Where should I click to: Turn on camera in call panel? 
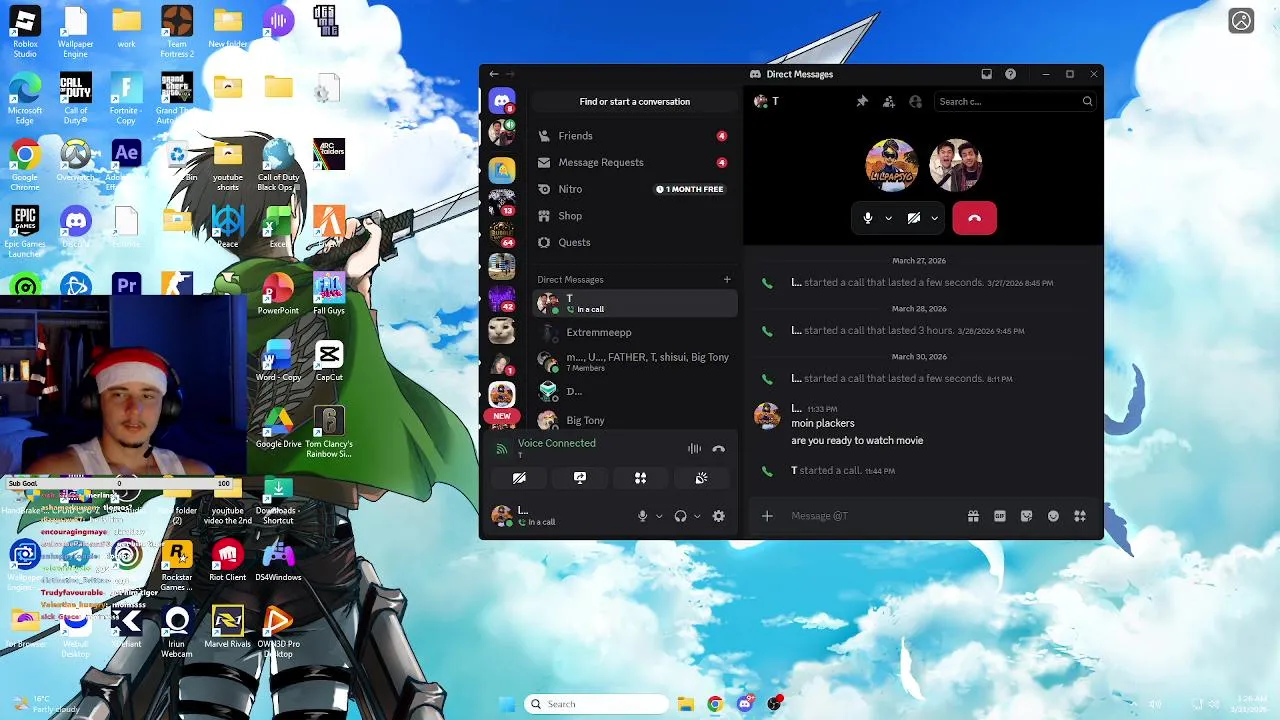pos(913,218)
